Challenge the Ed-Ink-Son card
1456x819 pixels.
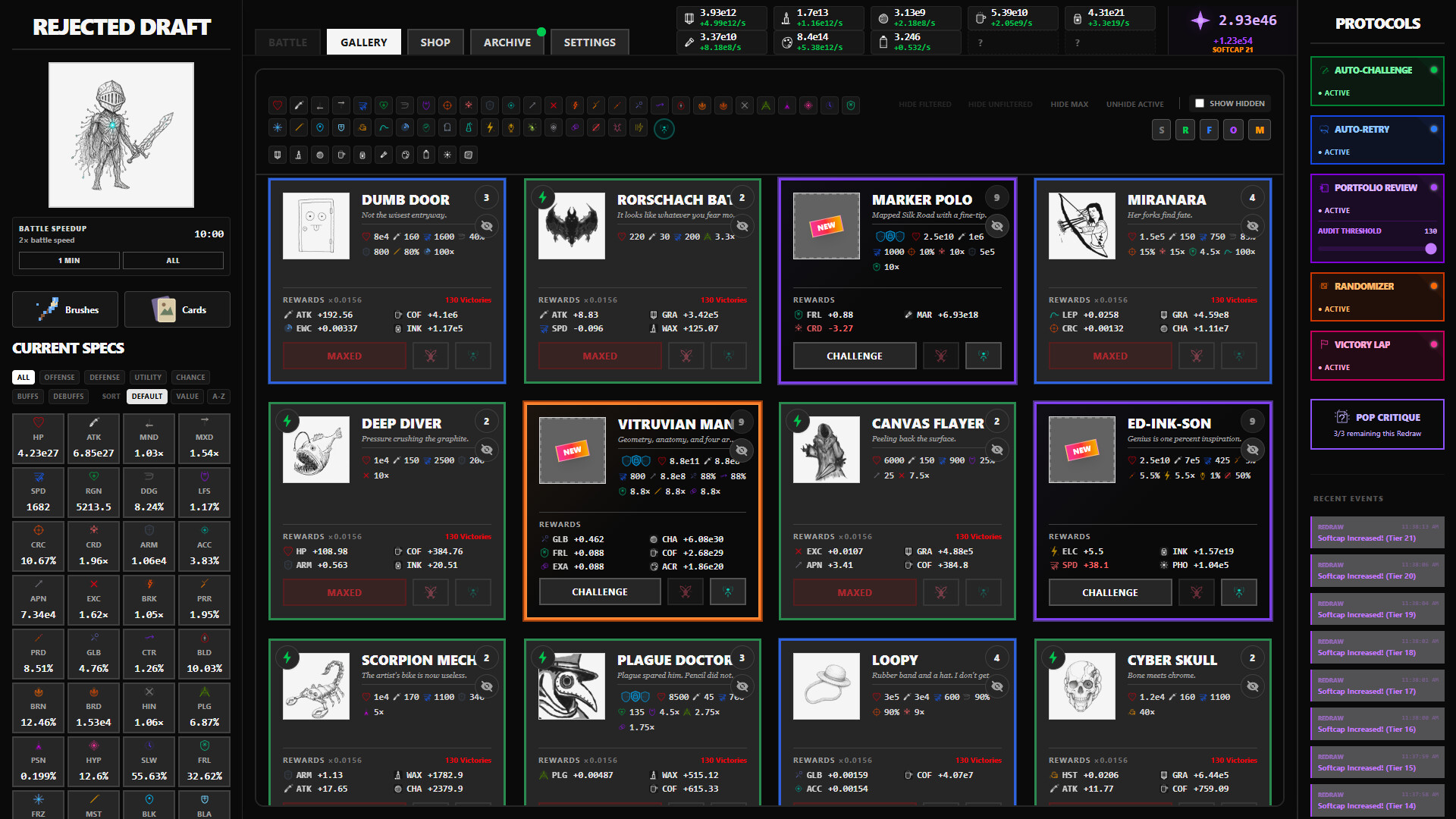(1110, 592)
